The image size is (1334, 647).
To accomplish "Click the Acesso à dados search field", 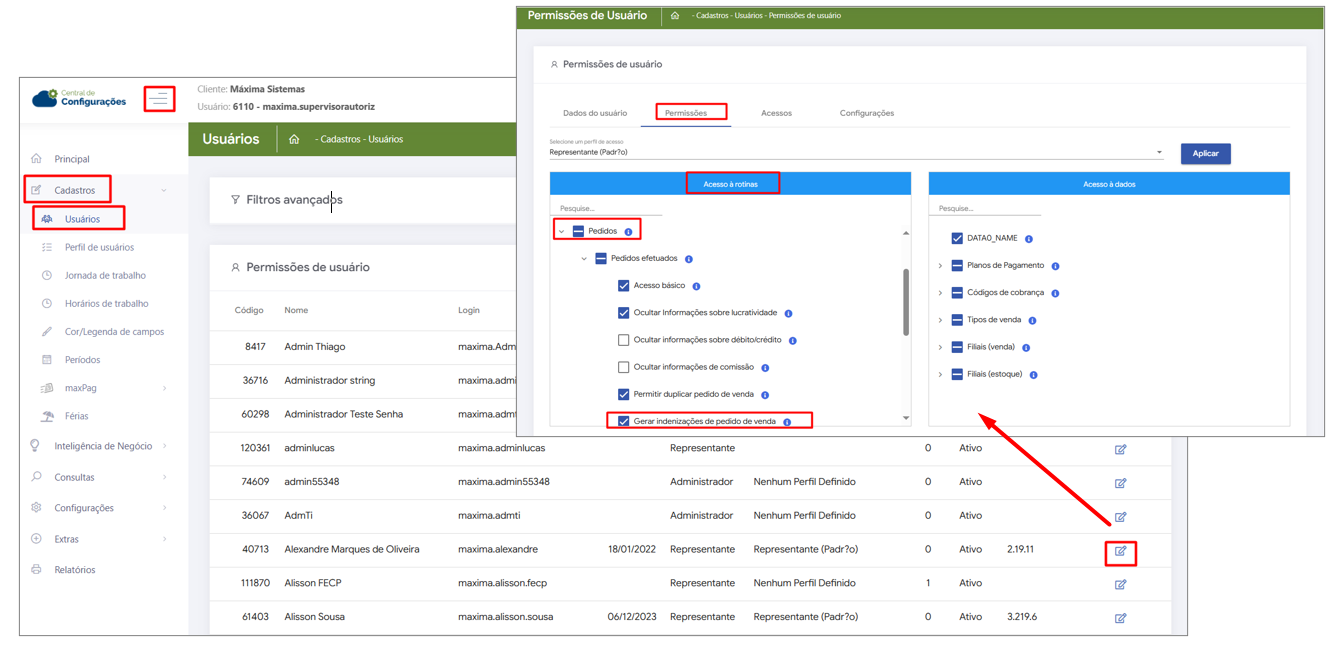I will (984, 209).
